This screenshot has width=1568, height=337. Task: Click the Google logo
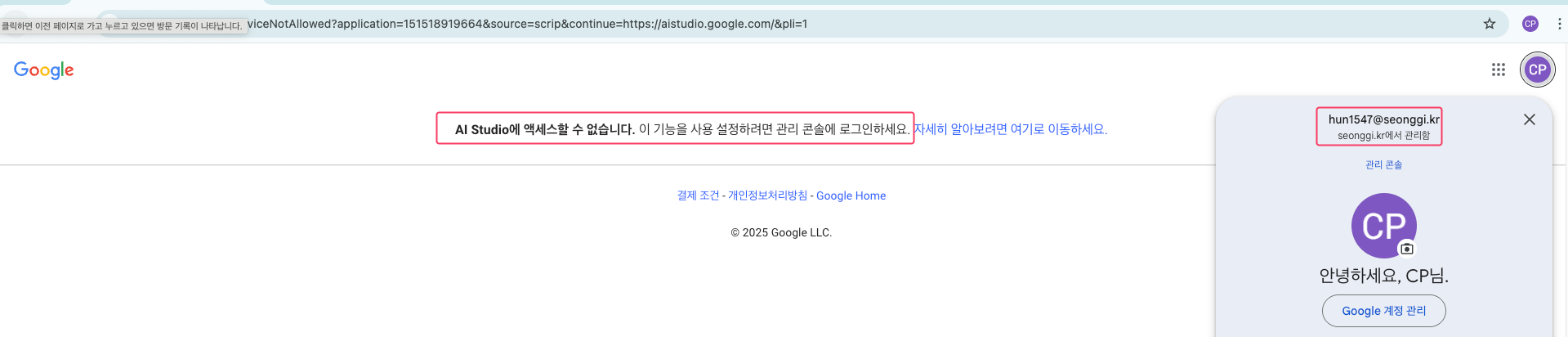pos(44,70)
